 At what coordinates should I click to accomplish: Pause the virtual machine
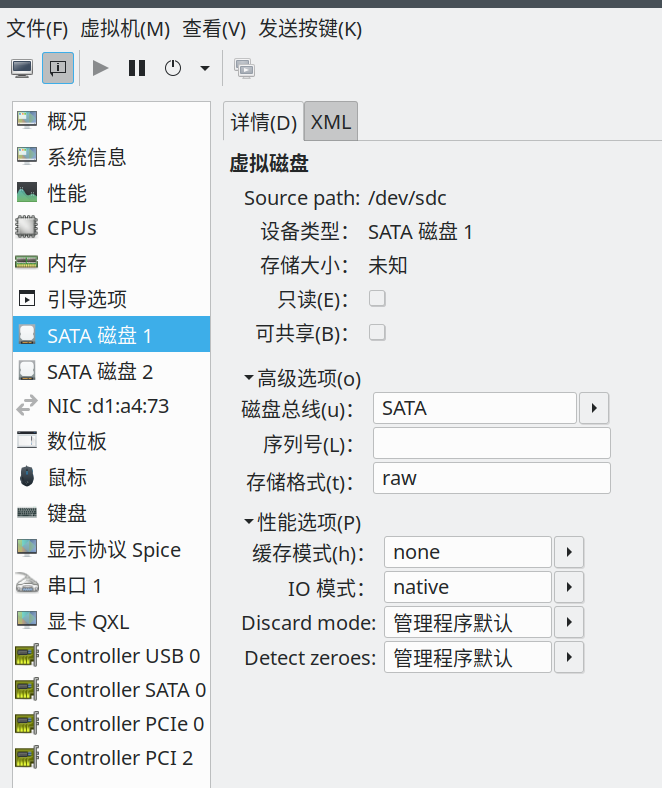click(137, 68)
